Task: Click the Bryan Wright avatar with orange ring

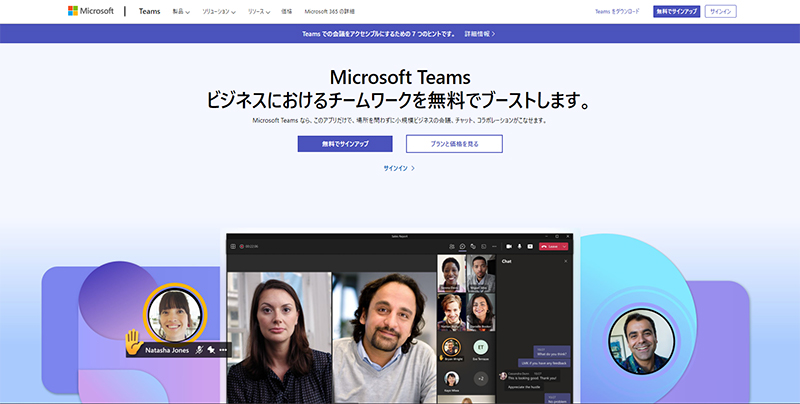Action: pos(451,347)
